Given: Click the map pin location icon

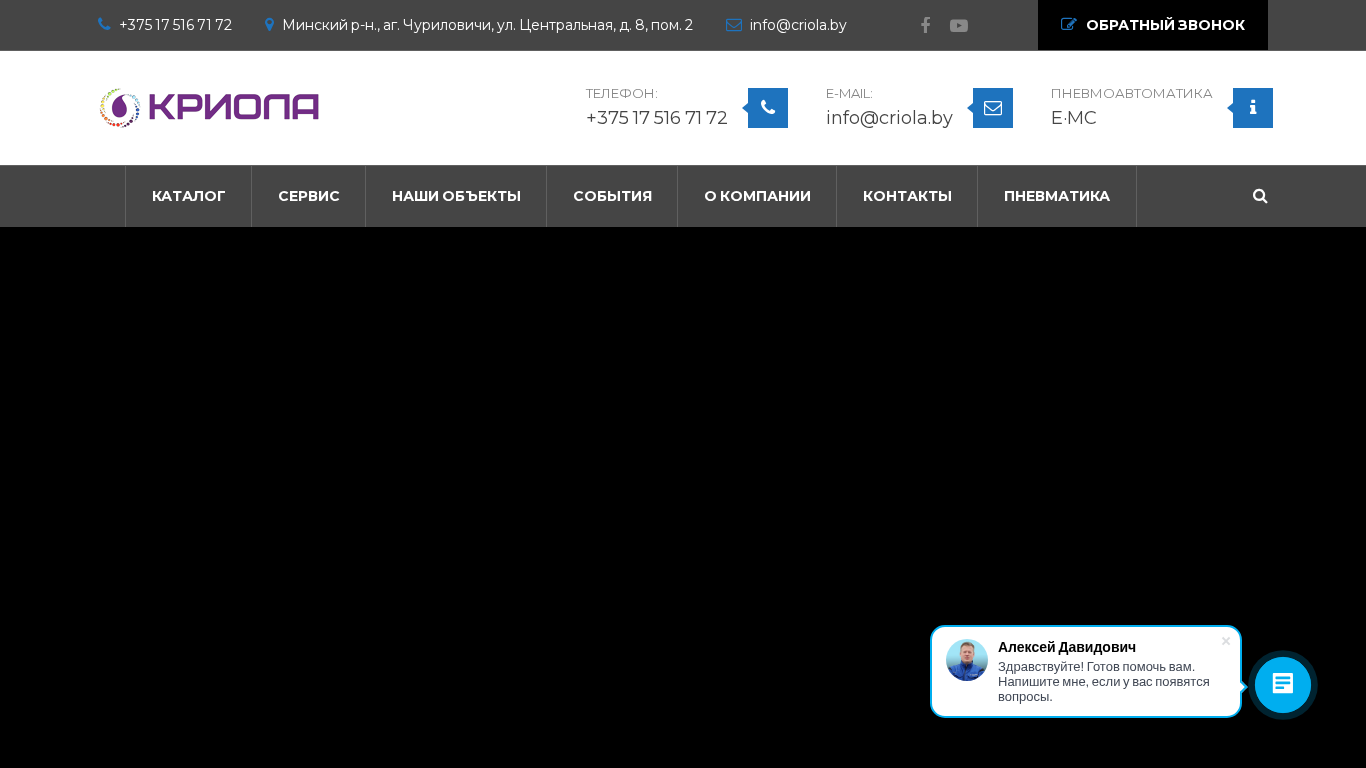Looking at the screenshot, I should [269, 25].
